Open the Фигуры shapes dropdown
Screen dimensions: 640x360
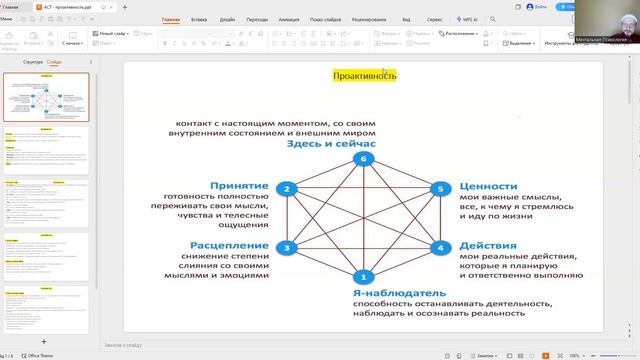click(x=387, y=33)
